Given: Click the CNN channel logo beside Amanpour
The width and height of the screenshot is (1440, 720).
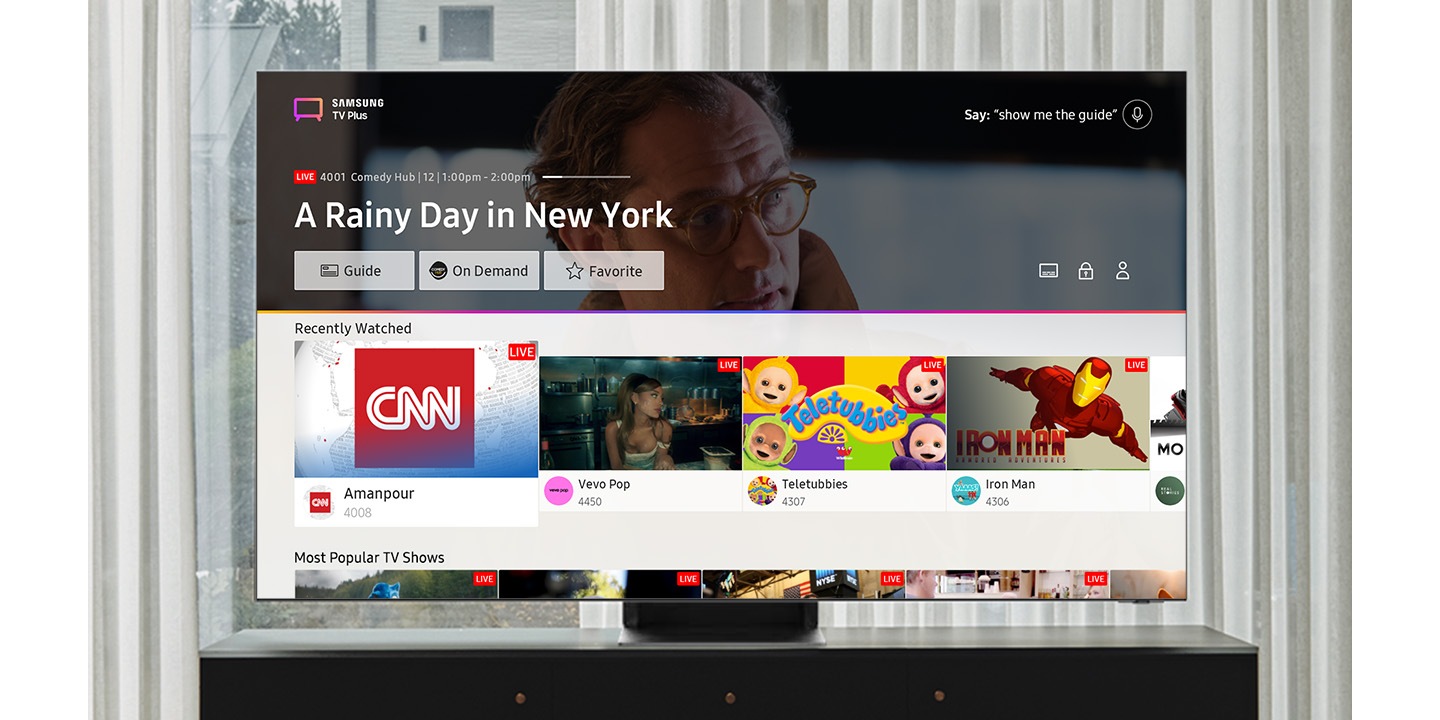Looking at the screenshot, I should click(x=319, y=502).
